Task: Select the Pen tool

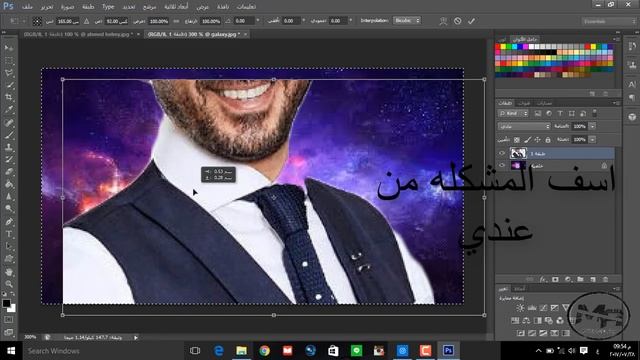Action: (x=9, y=222)
